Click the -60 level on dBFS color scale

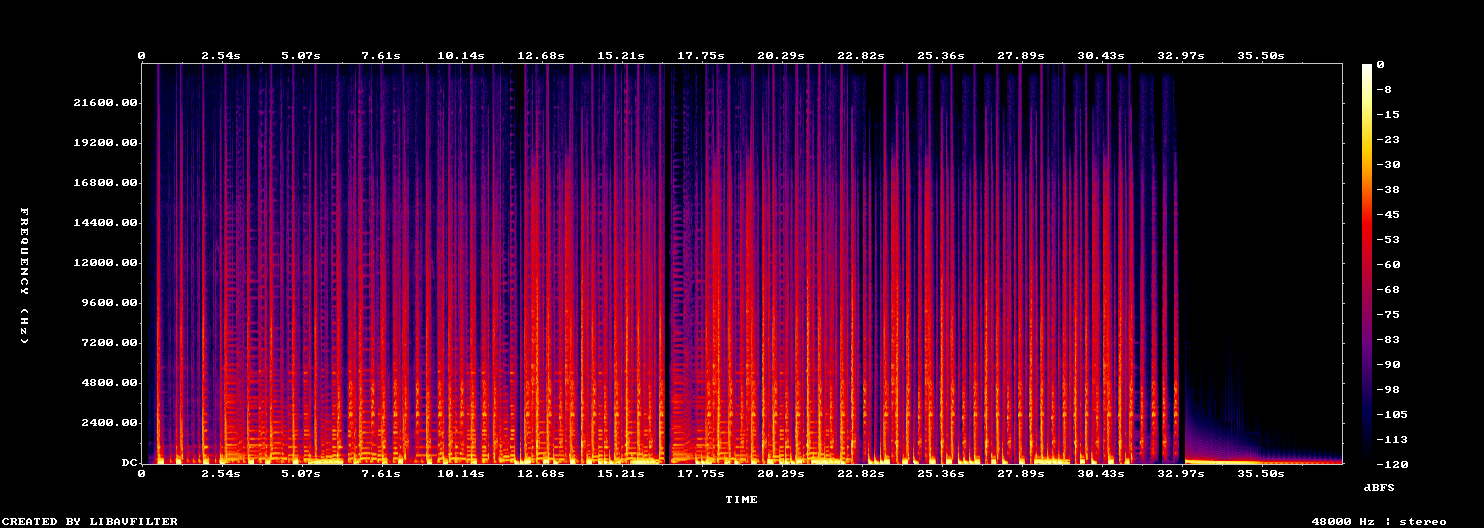click(x=1384, y=264)
